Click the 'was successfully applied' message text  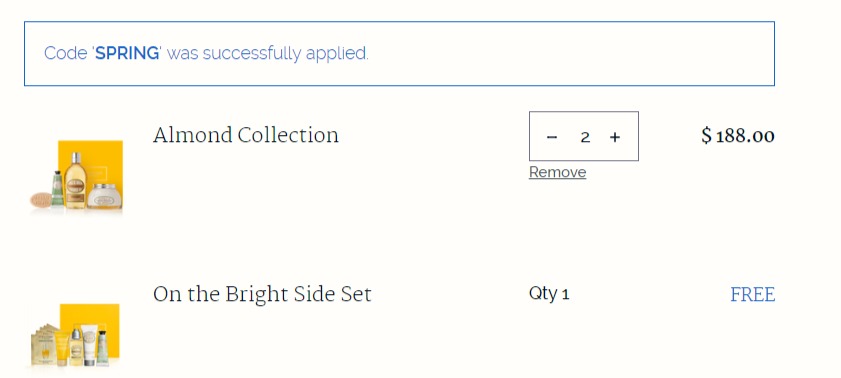(268, 54)
